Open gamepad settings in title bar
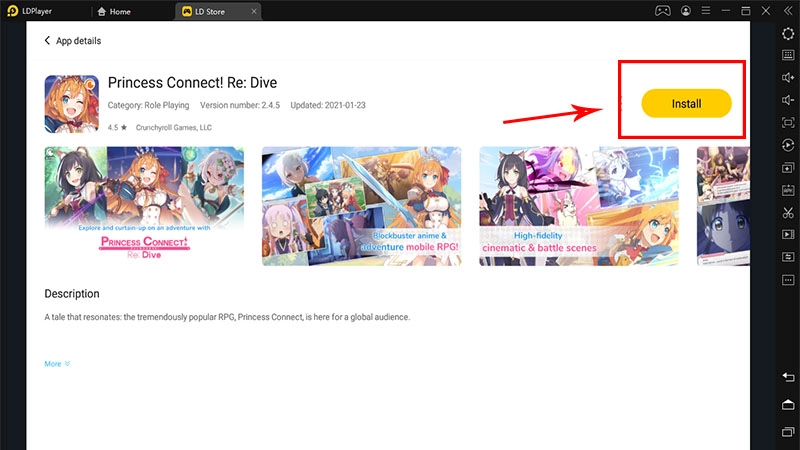Screen dimensions: 800x450 click(x=662, y=11)
